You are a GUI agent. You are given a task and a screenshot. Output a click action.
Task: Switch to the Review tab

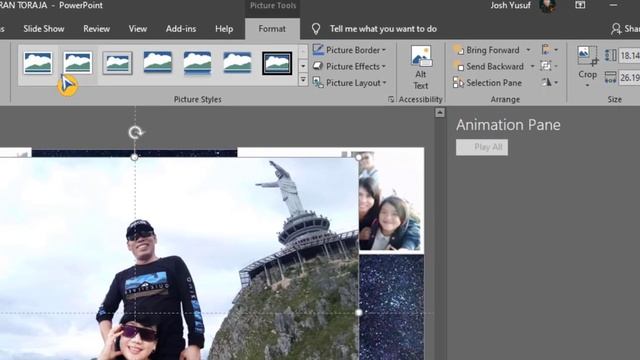(x=96, y=29)
